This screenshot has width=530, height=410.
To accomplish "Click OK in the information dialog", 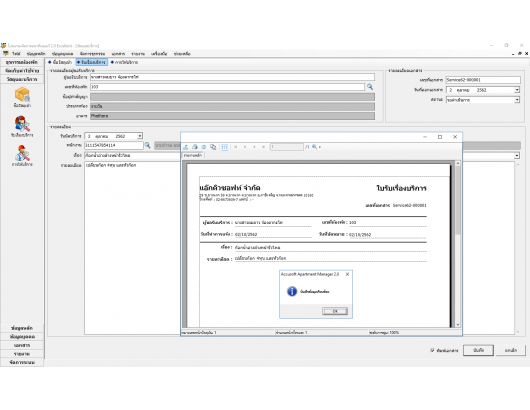I will pyautogui.click(x=335, y=311).
